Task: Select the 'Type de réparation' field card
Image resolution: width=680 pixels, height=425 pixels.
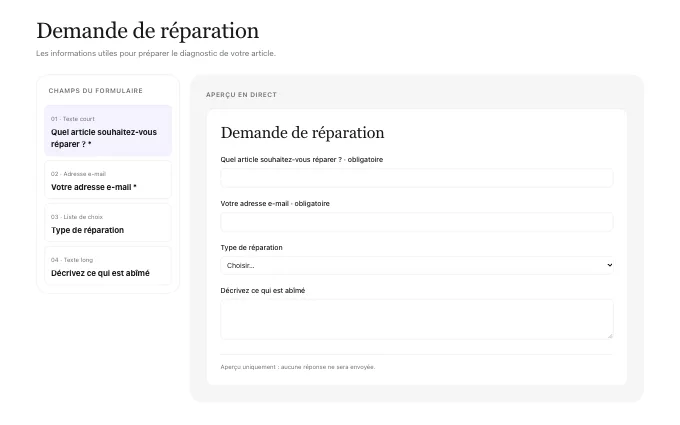Action: point(108,223)
